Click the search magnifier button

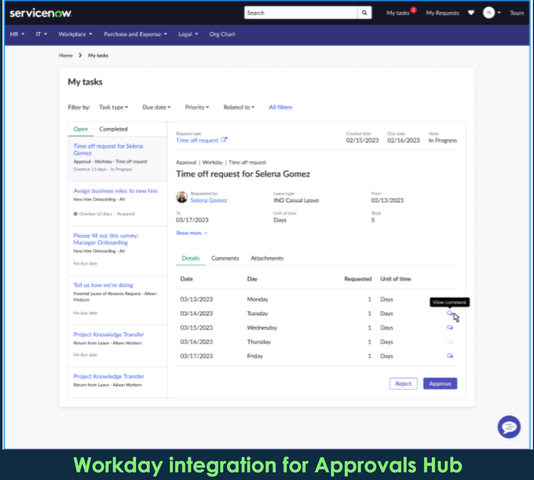[x=364, y=13]
